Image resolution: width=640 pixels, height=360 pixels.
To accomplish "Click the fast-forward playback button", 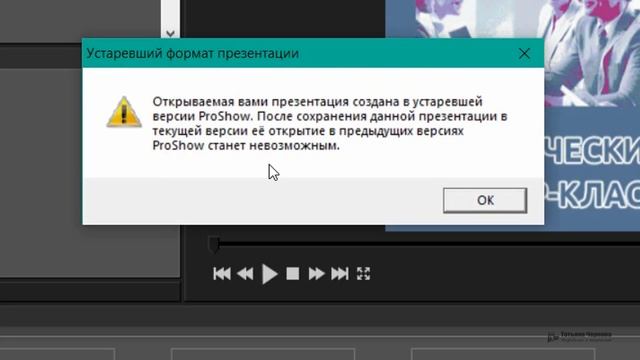I will (x=316, y=273).
